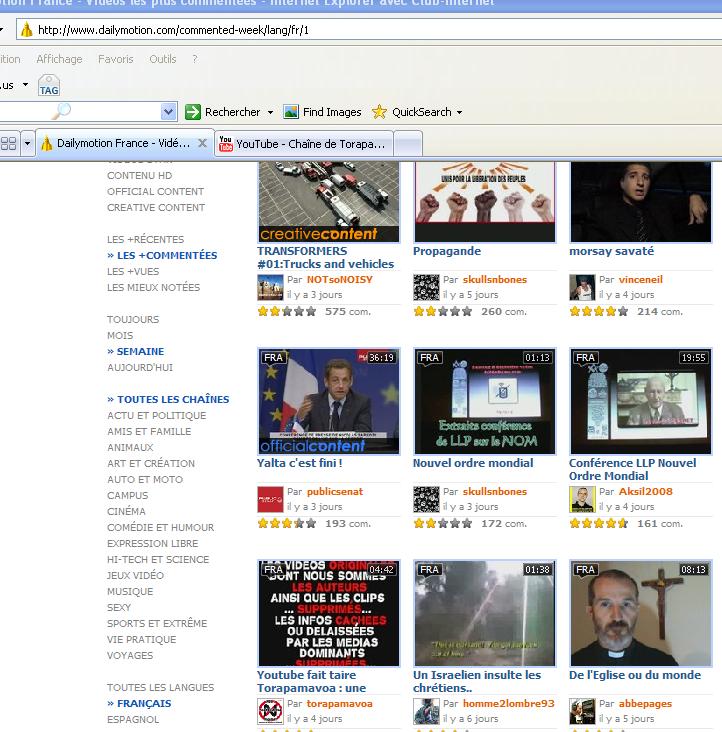The image size is (722, 732).
Task: Open ACTU ET POLITIQUE channel
Action: point(156,415)
